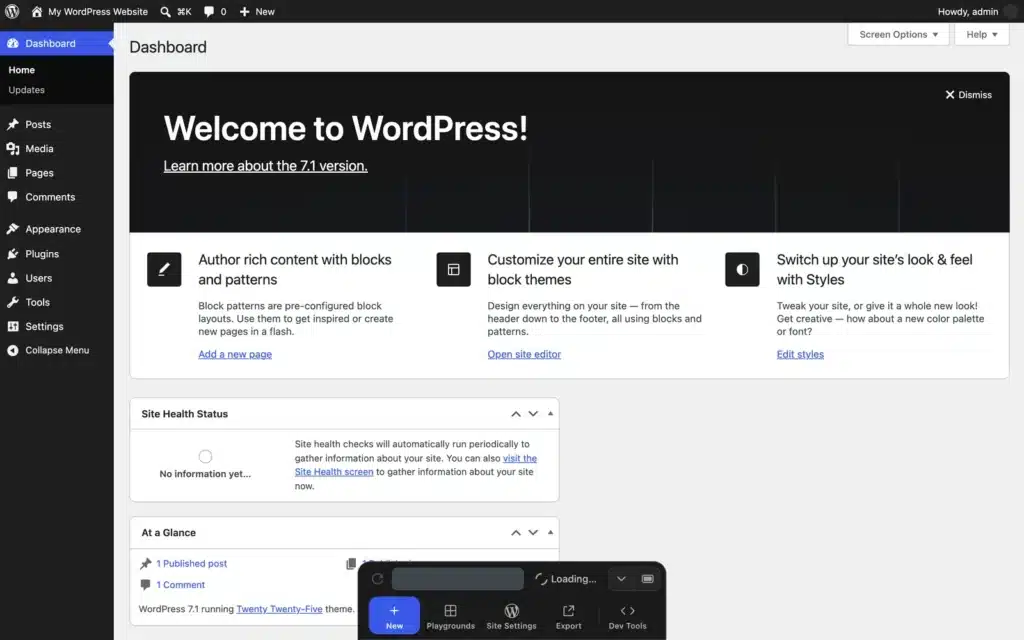1024x640 pixels.
Task: Open the Plugins plug icon in sidebar
Action: tap(12, 253)
